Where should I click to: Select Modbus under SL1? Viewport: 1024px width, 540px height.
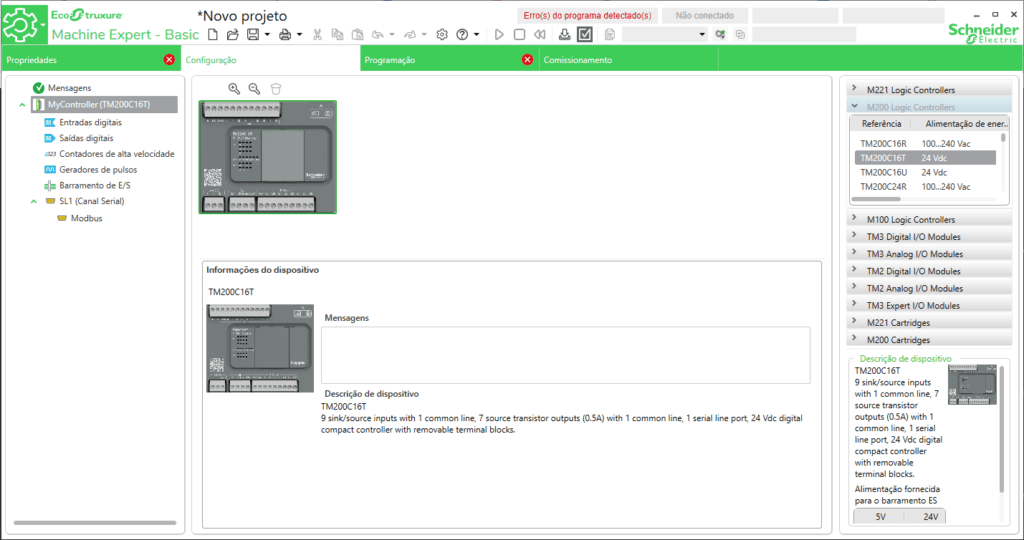click(x=86, y=218)
